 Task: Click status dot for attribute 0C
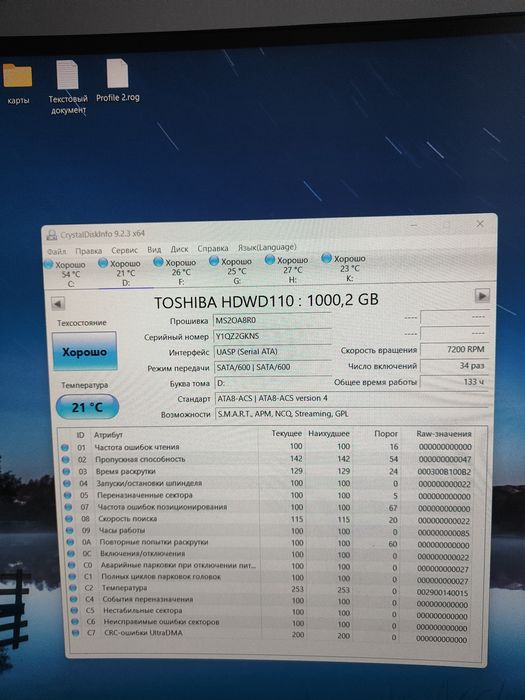(x=71, y=554)
